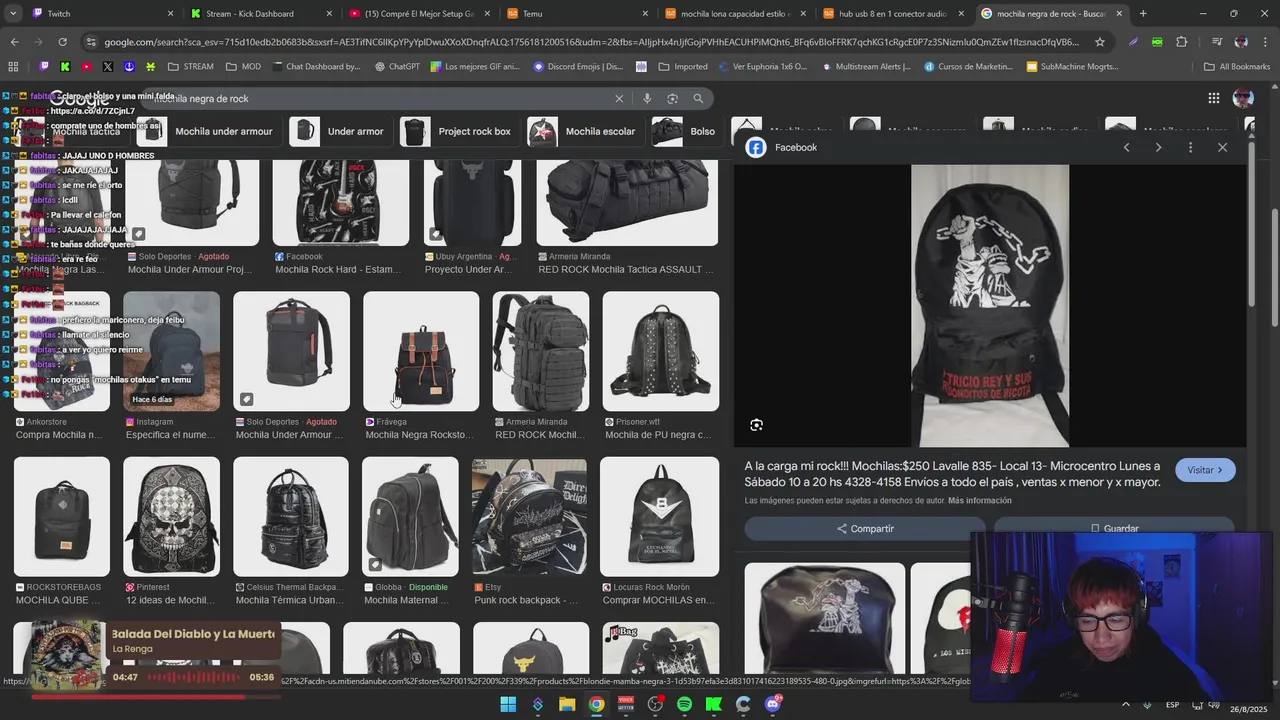Select the Mochila under armour filter chip
Screen dimensions: 1280x720
pos(206,131)
